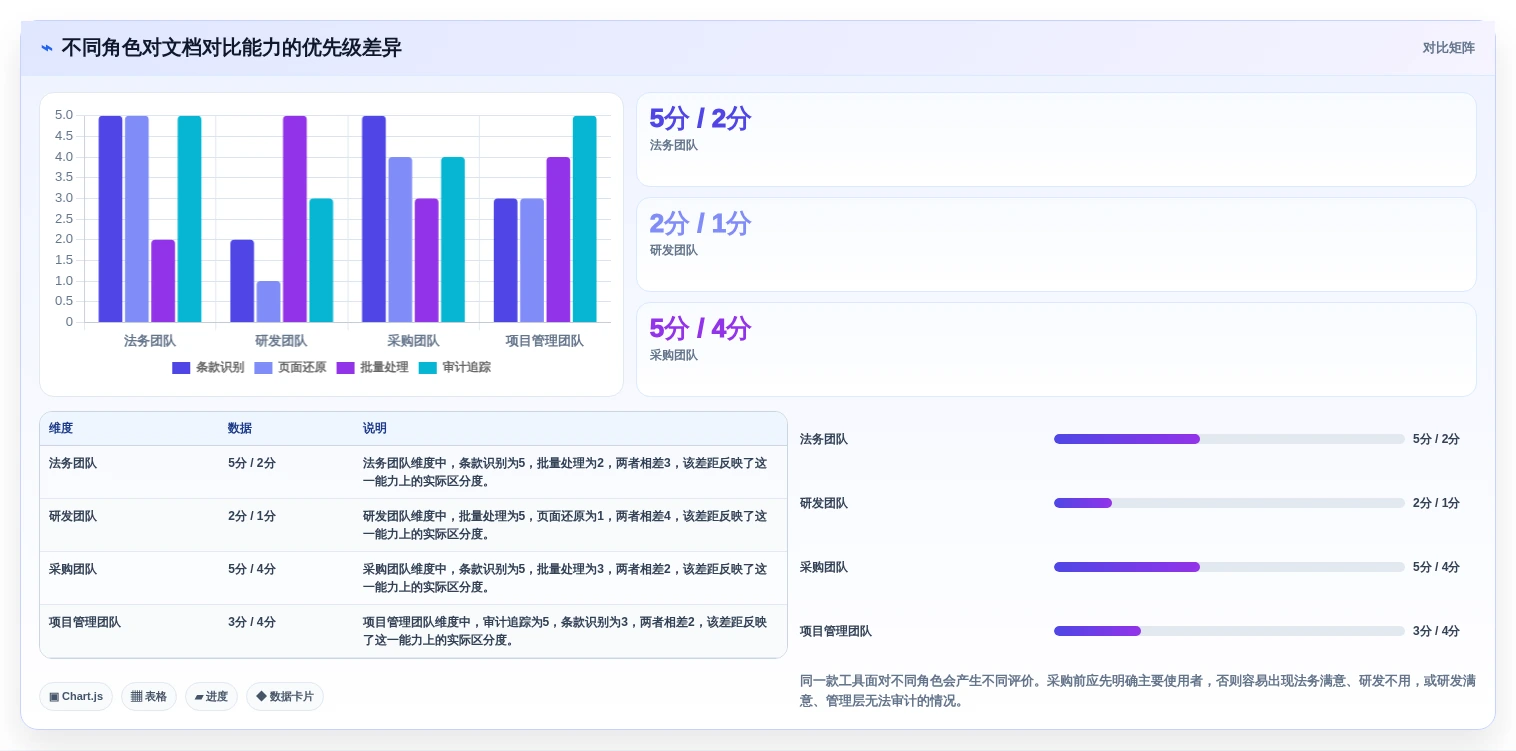Click the lightning icon beside the title
The image size is (1516, 751).
47,48
